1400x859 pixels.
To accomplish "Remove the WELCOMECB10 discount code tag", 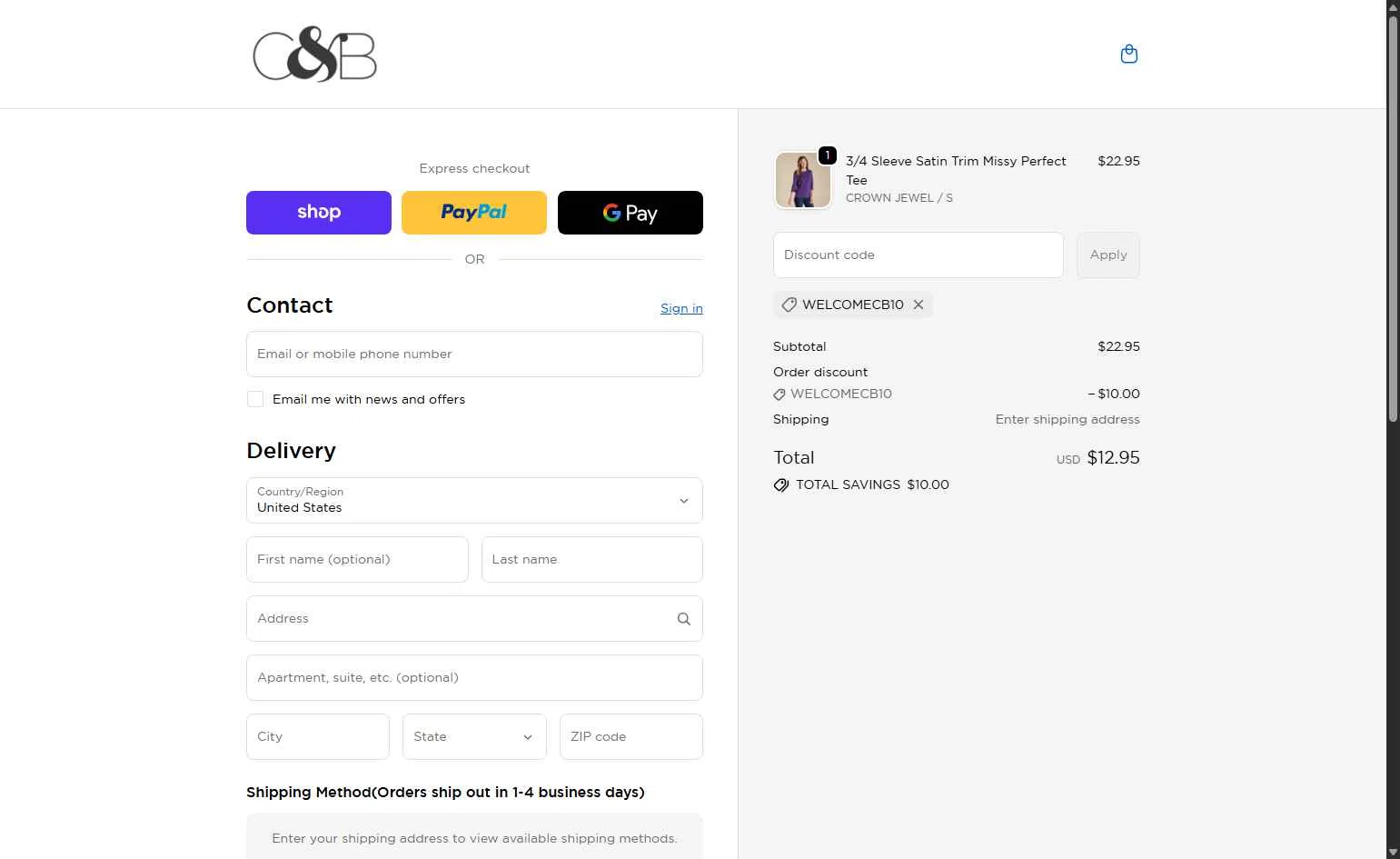I will point(918,305).
